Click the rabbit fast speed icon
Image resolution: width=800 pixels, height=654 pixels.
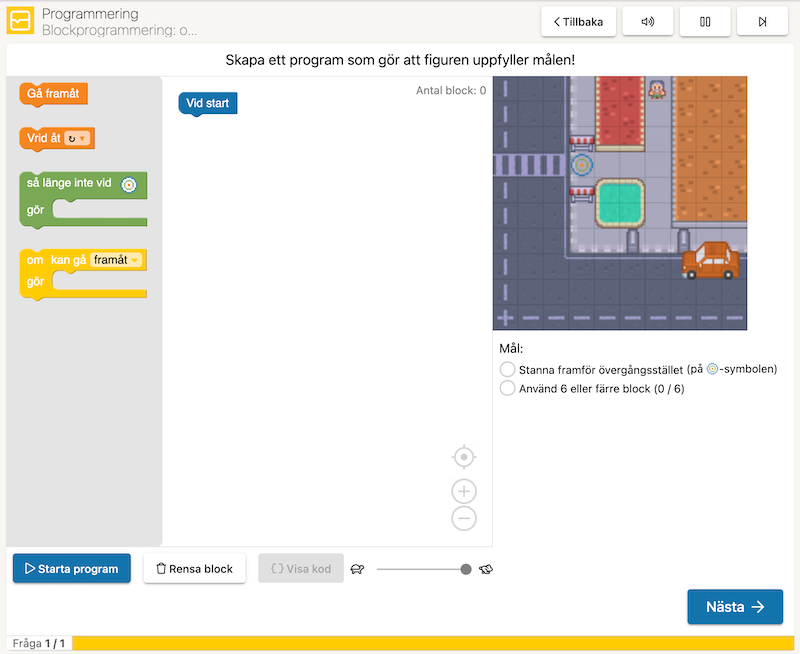point(486,569)
